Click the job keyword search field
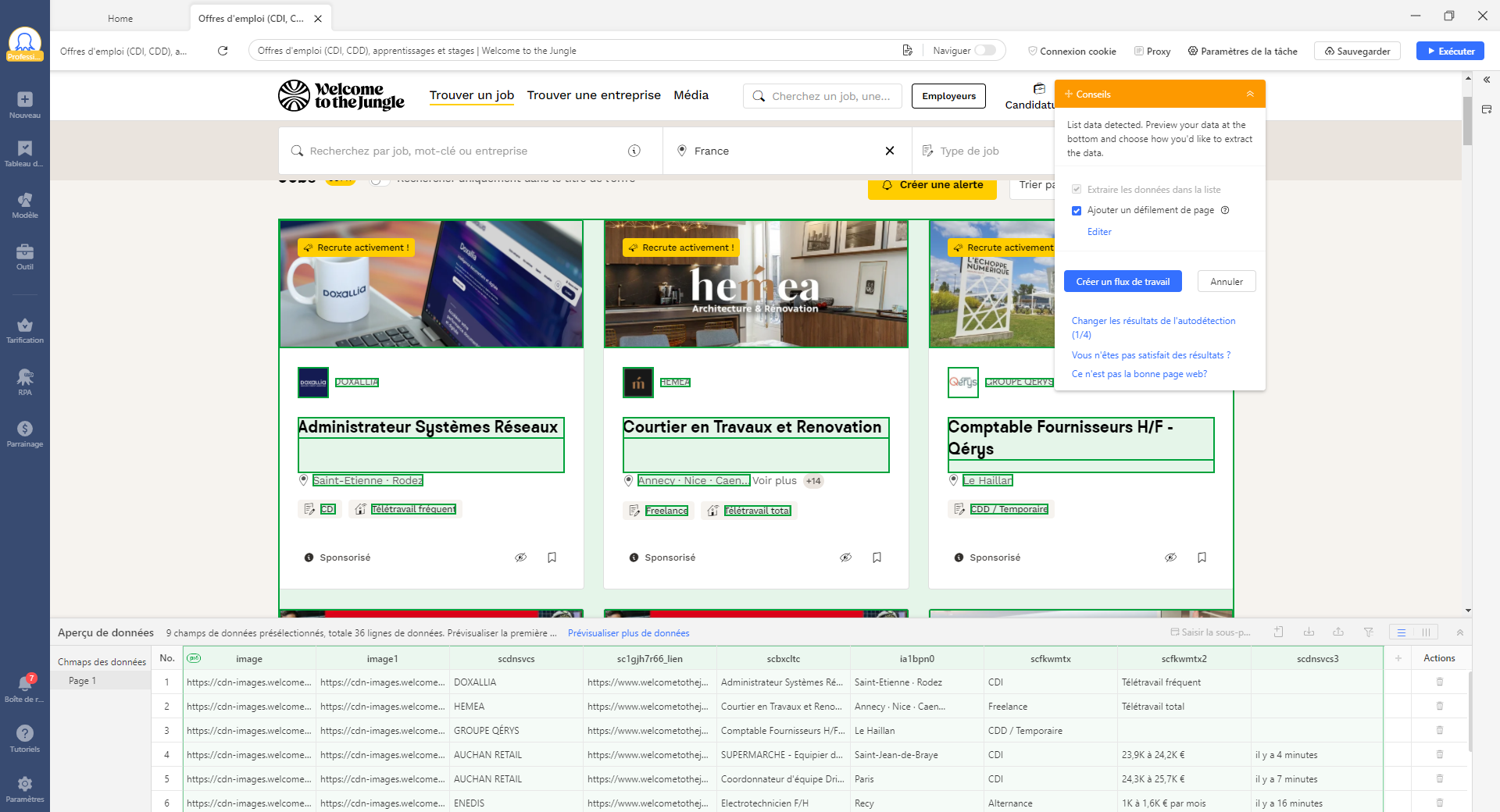The width and height of the screenshot is (1500, 812). [x=470, y=151]
